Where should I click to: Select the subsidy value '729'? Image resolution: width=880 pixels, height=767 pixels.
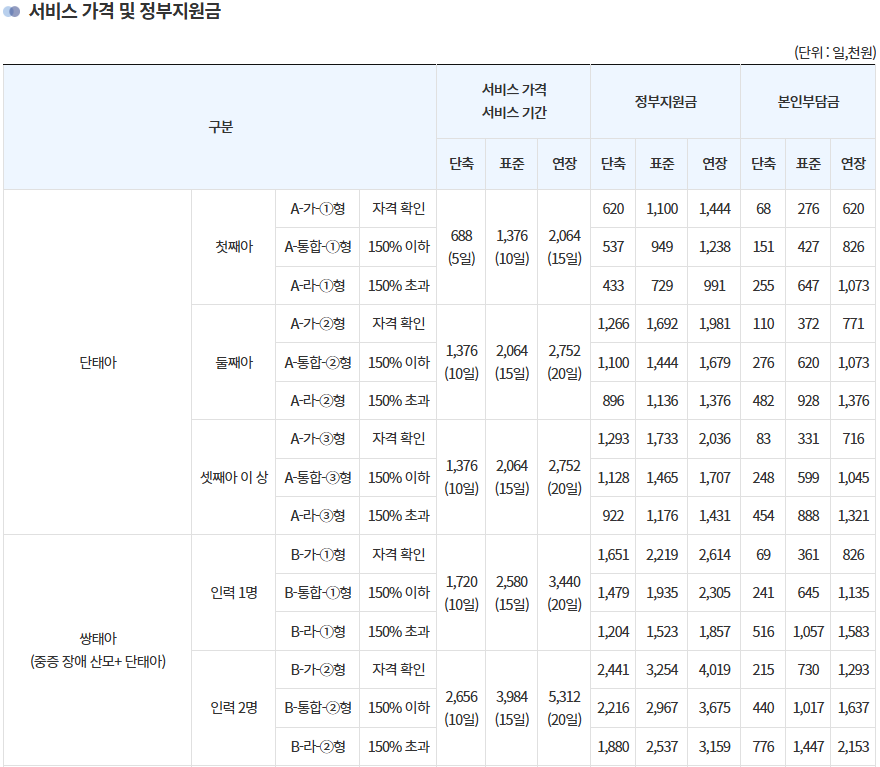(662, 286)
